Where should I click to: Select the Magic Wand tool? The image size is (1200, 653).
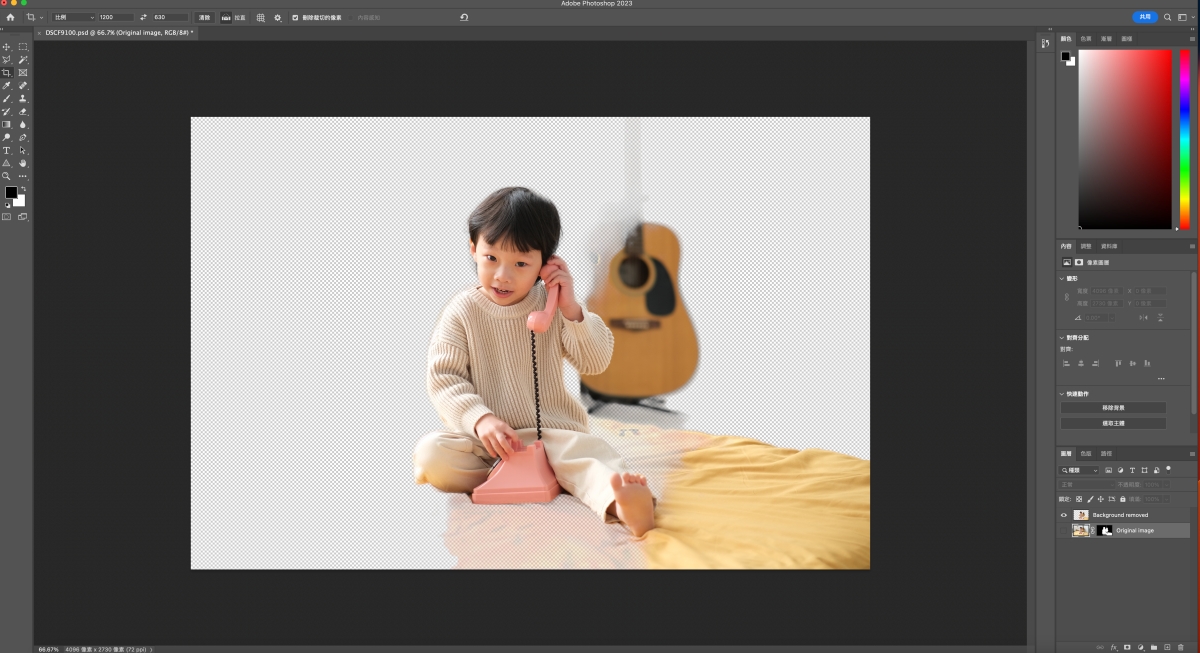23,60
